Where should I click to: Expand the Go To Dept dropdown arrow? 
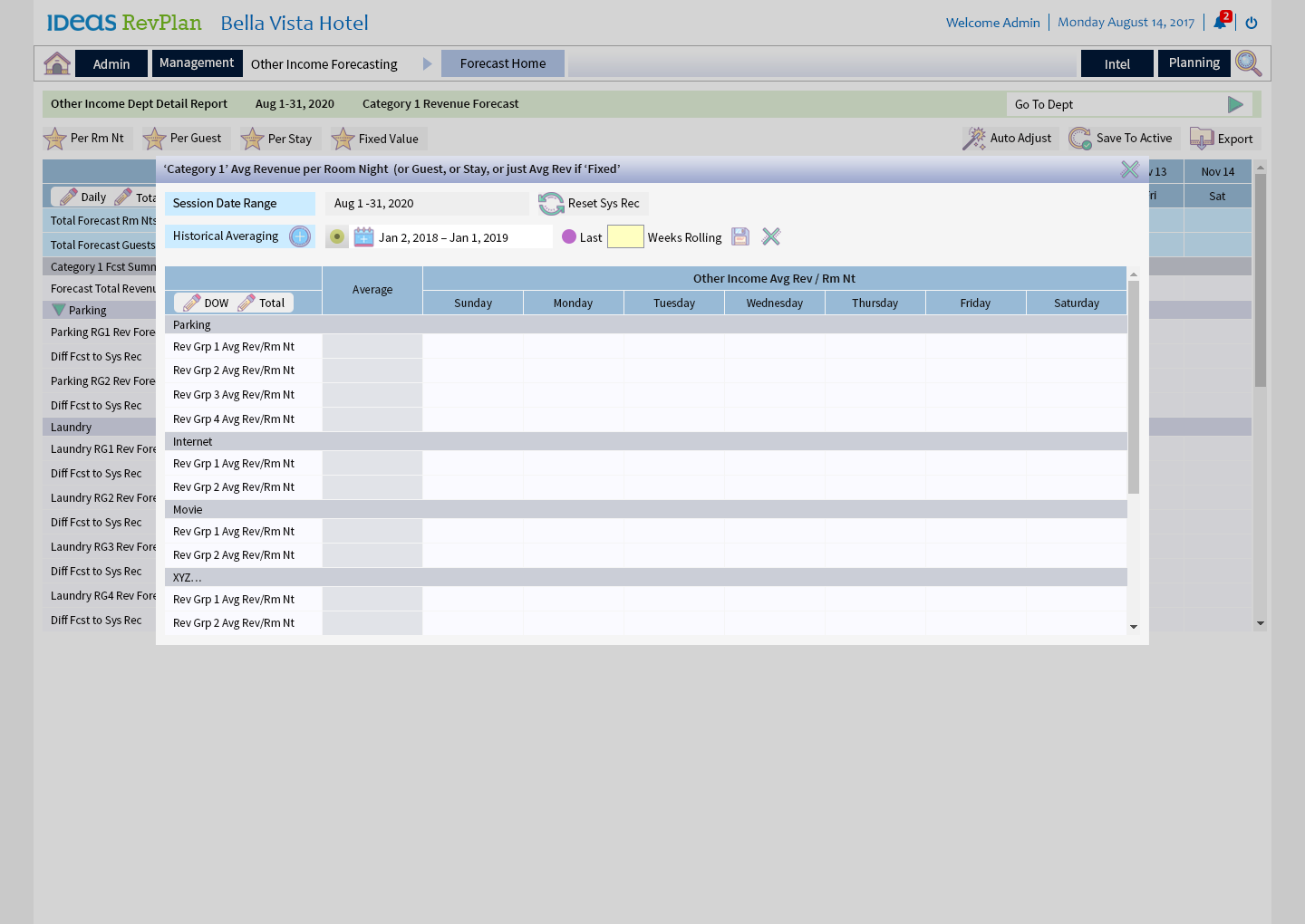[x=1234, y=104]
